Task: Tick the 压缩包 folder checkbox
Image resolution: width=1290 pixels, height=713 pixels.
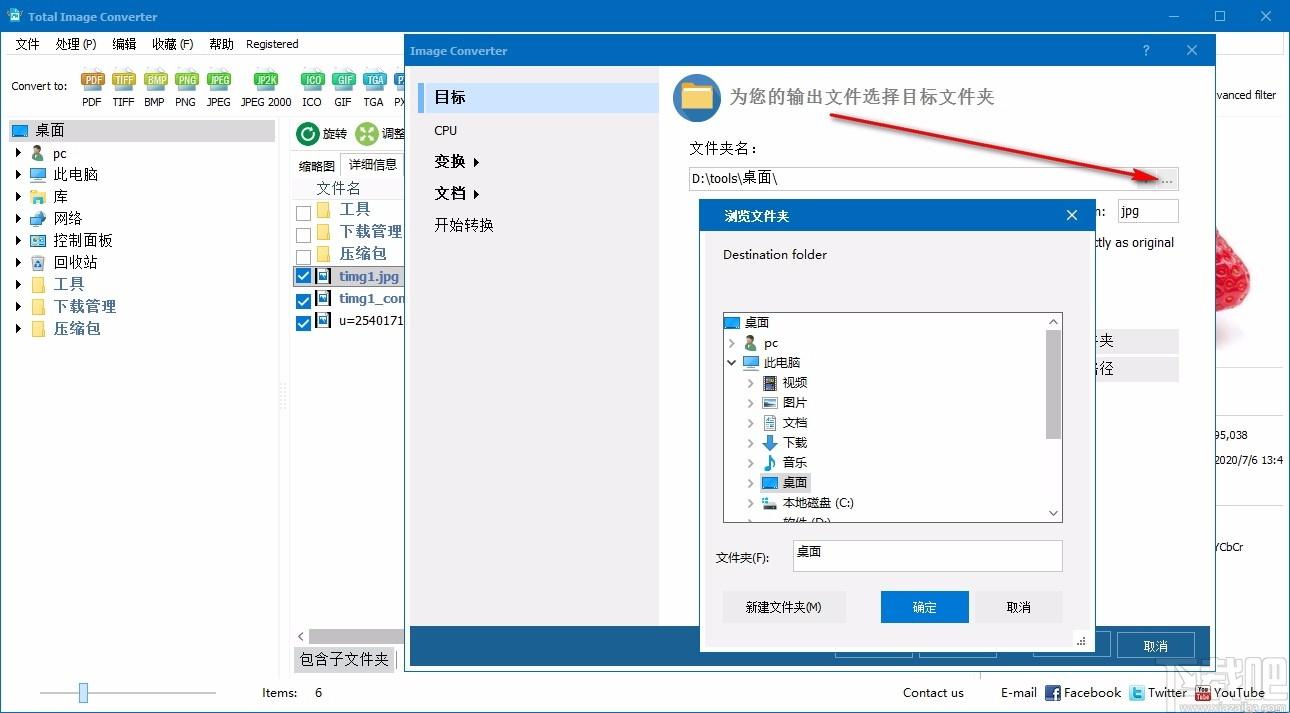Action: [x=304, y=256]
